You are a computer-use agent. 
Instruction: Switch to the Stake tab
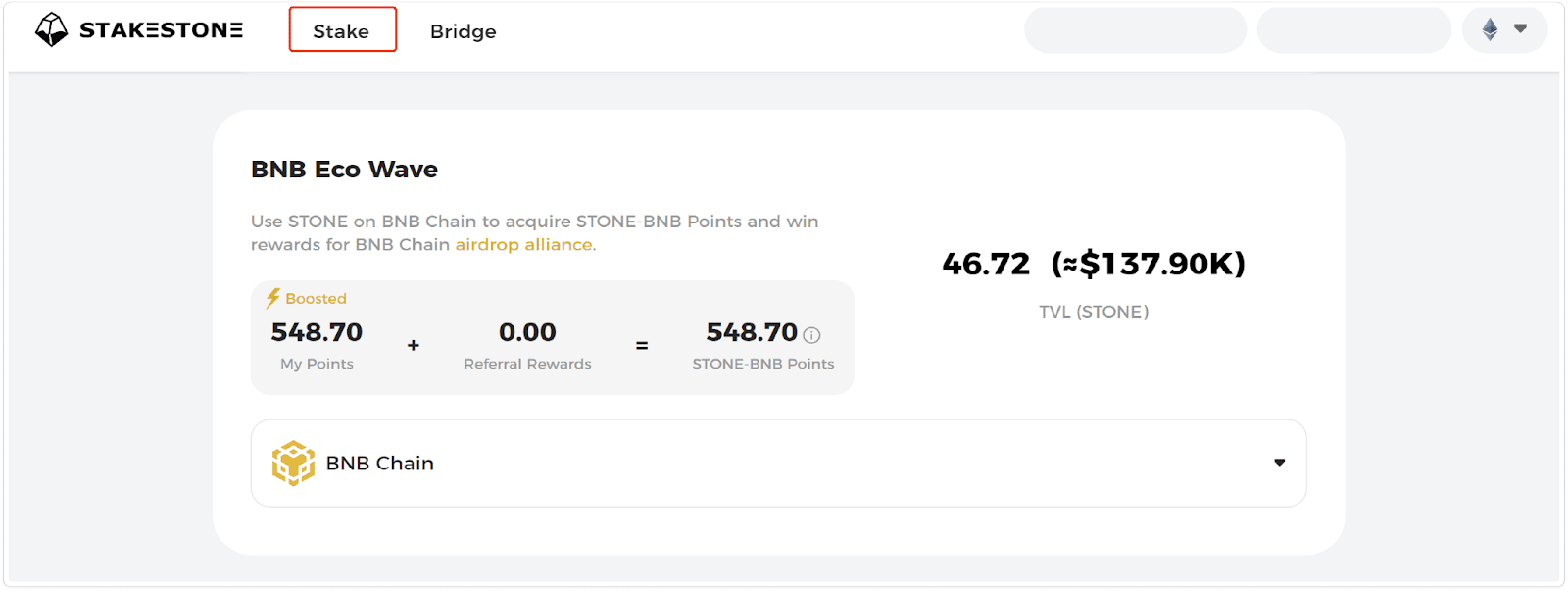coord(342,30)
